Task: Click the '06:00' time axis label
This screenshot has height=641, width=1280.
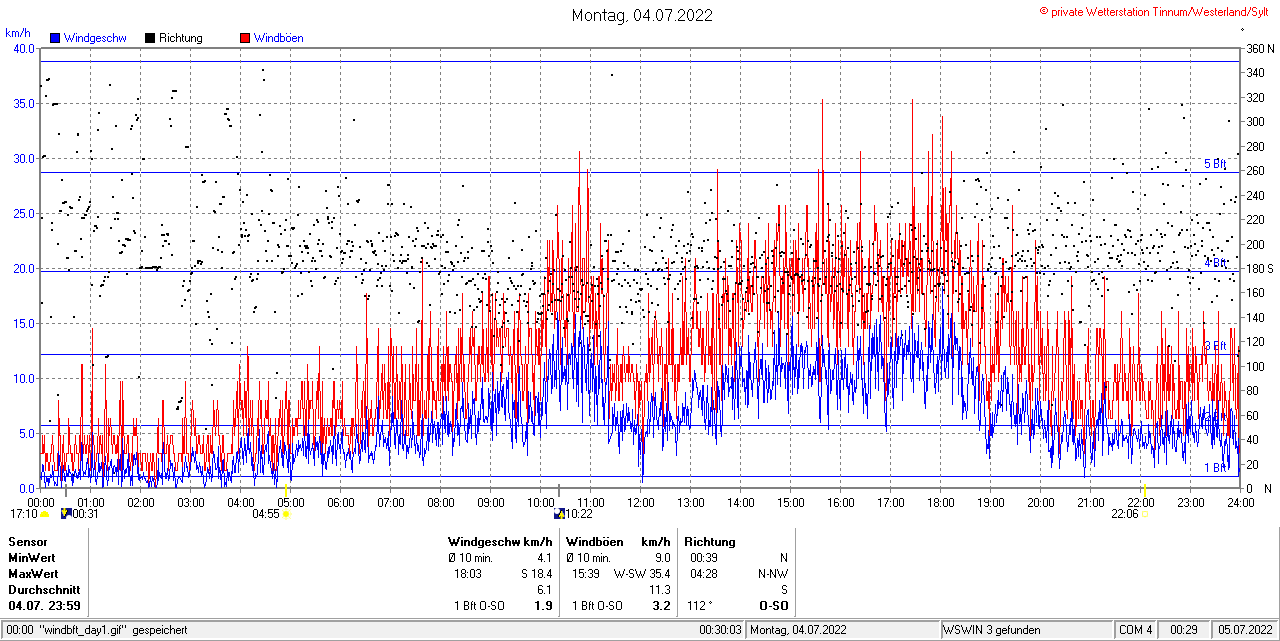Action: click(x=341, y=502)
